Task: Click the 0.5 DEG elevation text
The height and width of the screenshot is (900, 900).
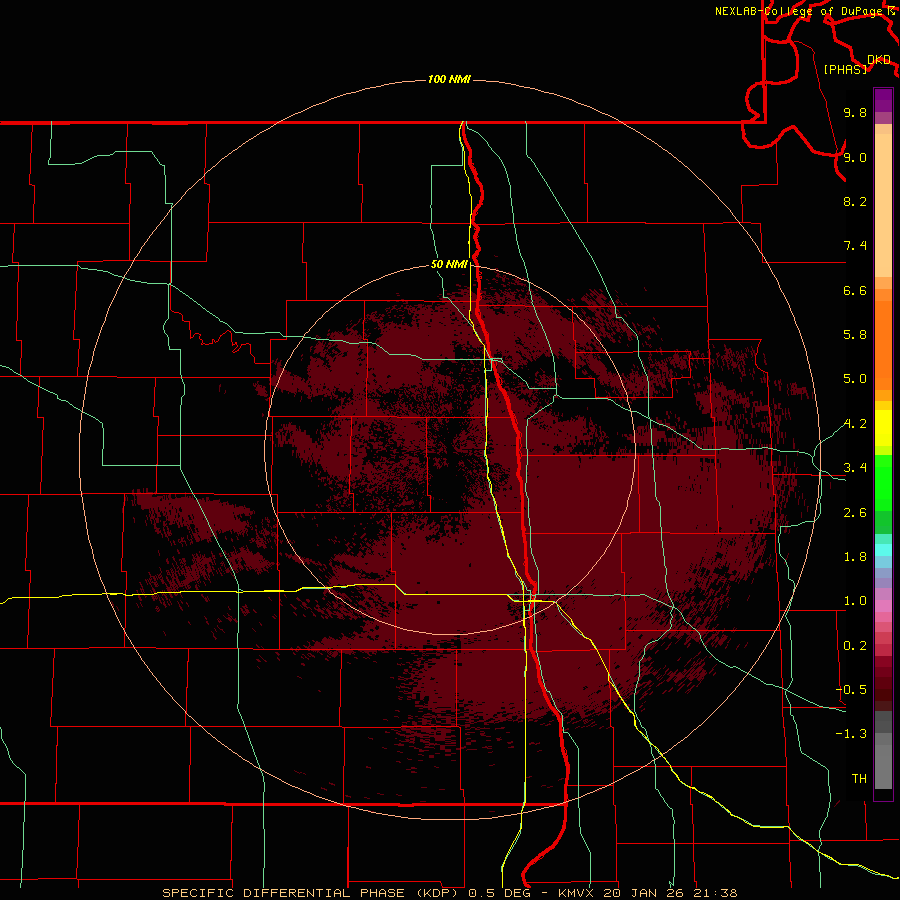Action: pos(497,893)
